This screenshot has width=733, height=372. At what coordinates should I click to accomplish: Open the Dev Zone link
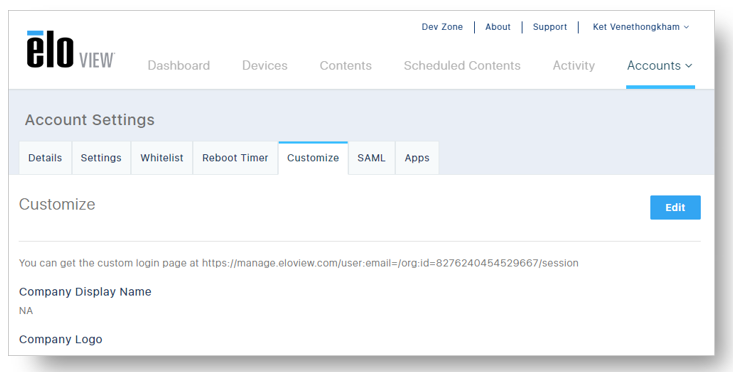(x=442, y=27)
